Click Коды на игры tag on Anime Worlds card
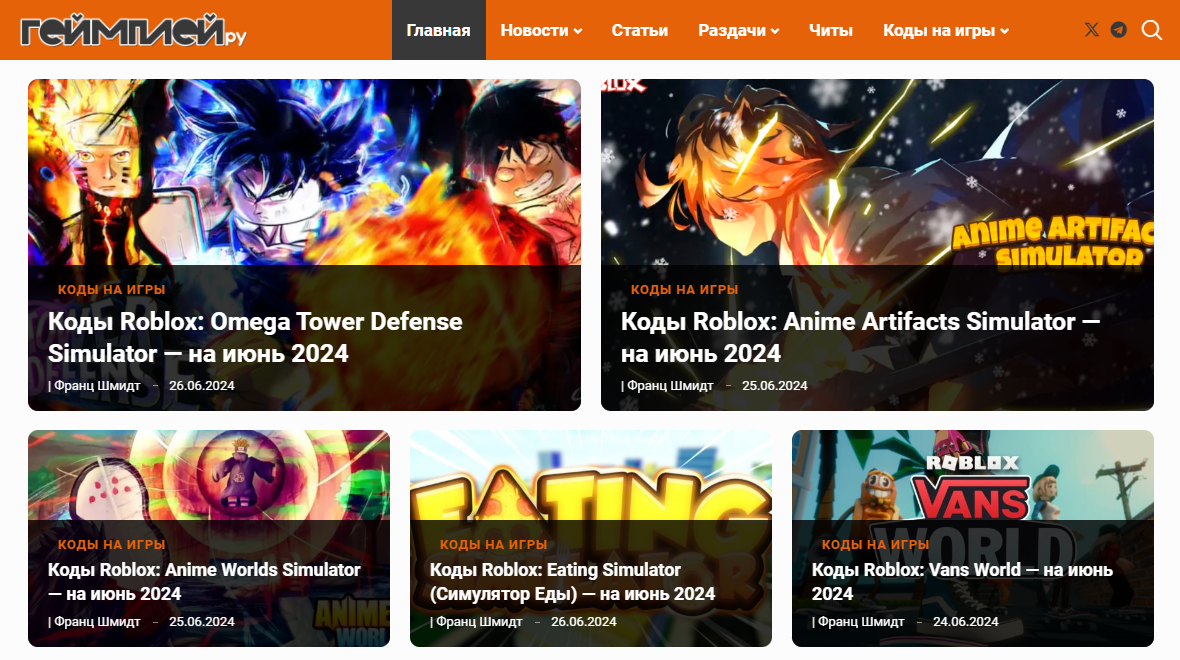Screen dimensions: 1180x660 click(x=111, y=544)
